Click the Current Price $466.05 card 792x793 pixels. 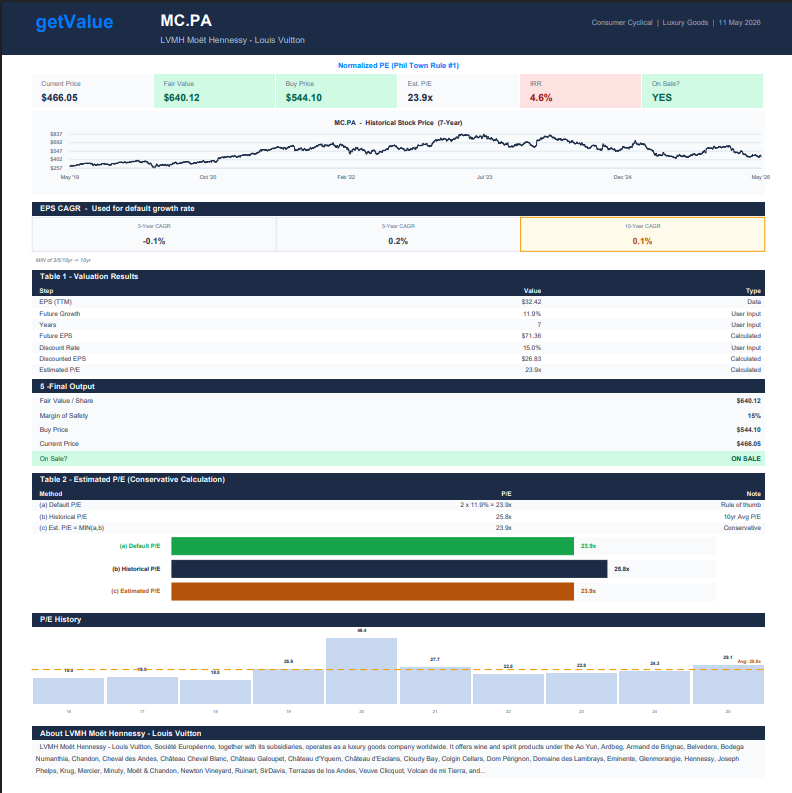pos(93,91)
